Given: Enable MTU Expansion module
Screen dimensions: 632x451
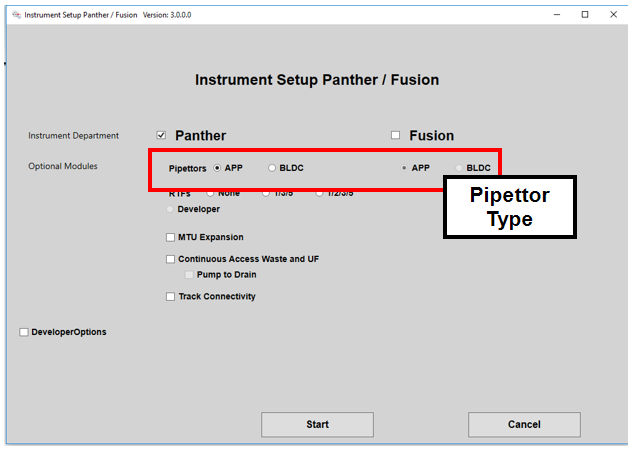Looking at the screenshot, I should click(x=170, y=238).
